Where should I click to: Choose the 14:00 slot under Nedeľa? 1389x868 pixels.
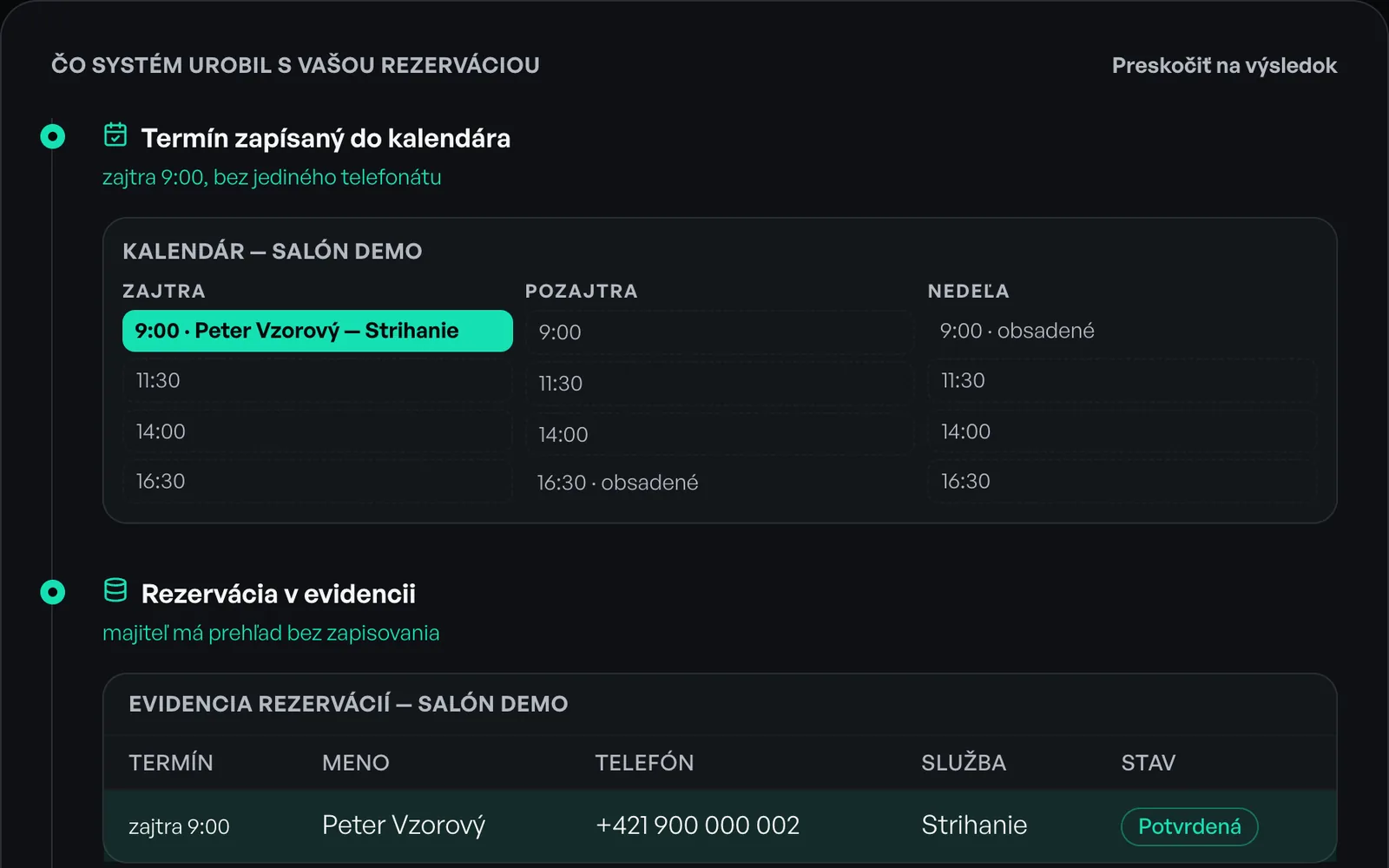(x=1122, y=431)
